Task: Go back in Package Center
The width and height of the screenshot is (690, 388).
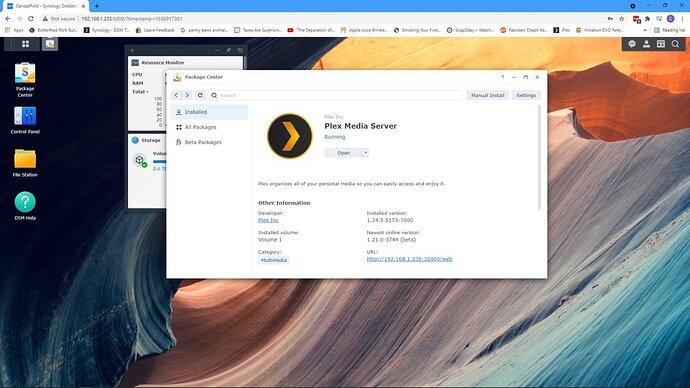Action: point(176,95)
